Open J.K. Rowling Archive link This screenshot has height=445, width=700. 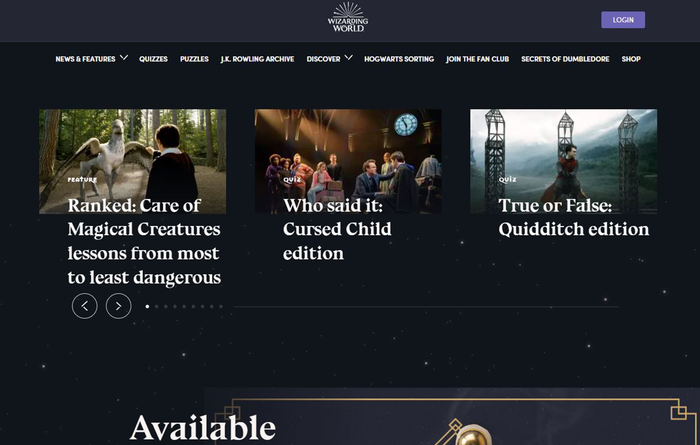tap(257, 59)
